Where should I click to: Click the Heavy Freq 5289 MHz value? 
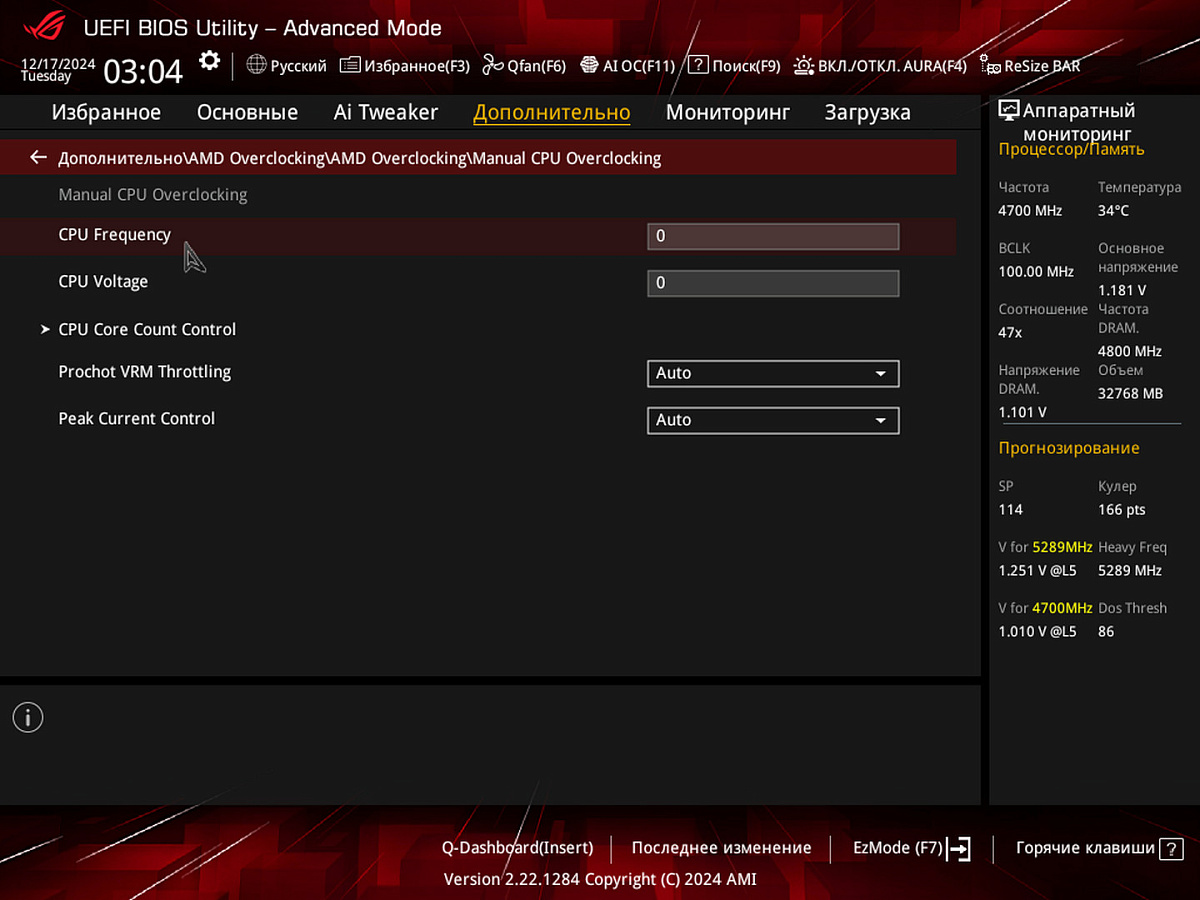1130,571
